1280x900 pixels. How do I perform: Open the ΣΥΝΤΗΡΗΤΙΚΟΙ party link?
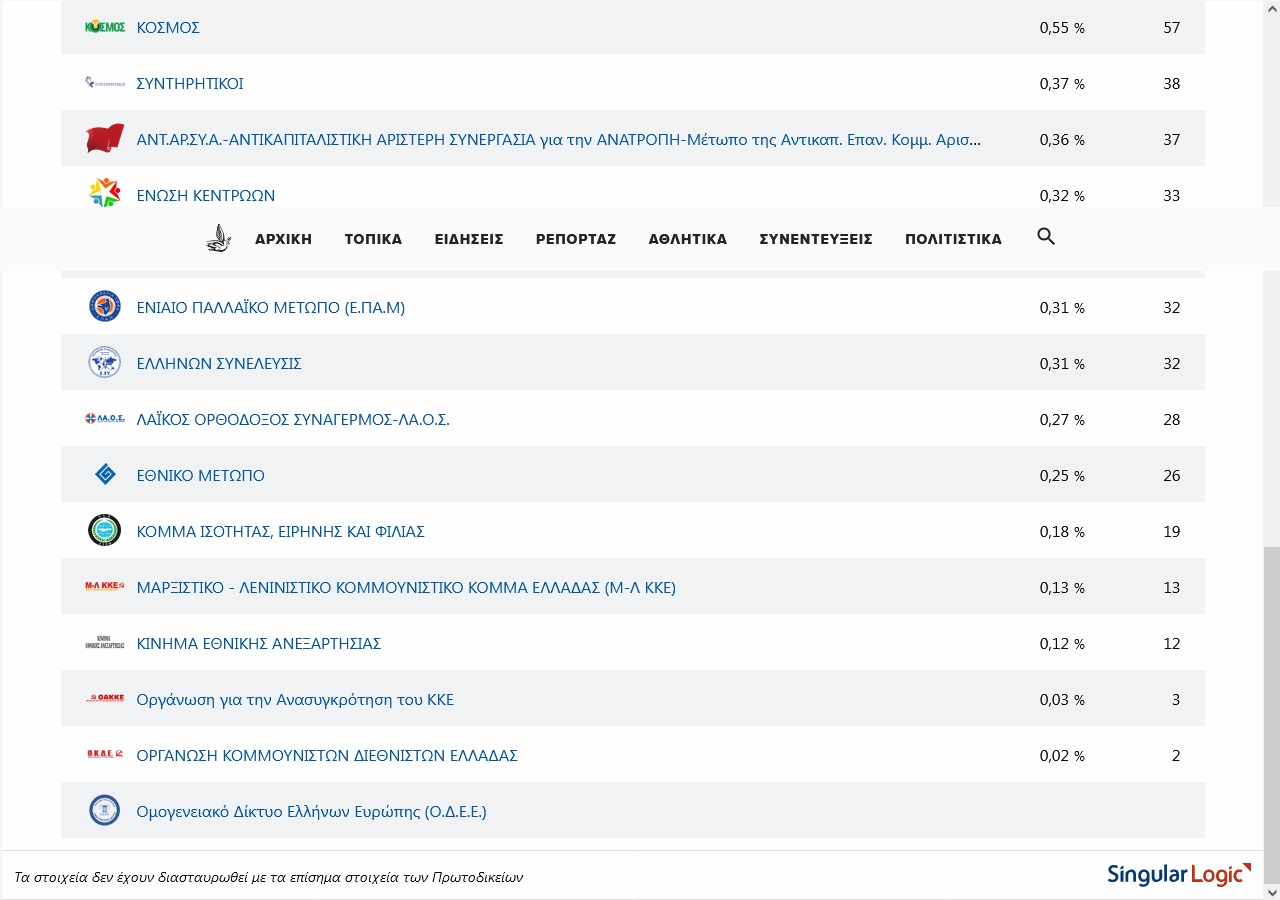pyautogui.click(x=190, y=84)
